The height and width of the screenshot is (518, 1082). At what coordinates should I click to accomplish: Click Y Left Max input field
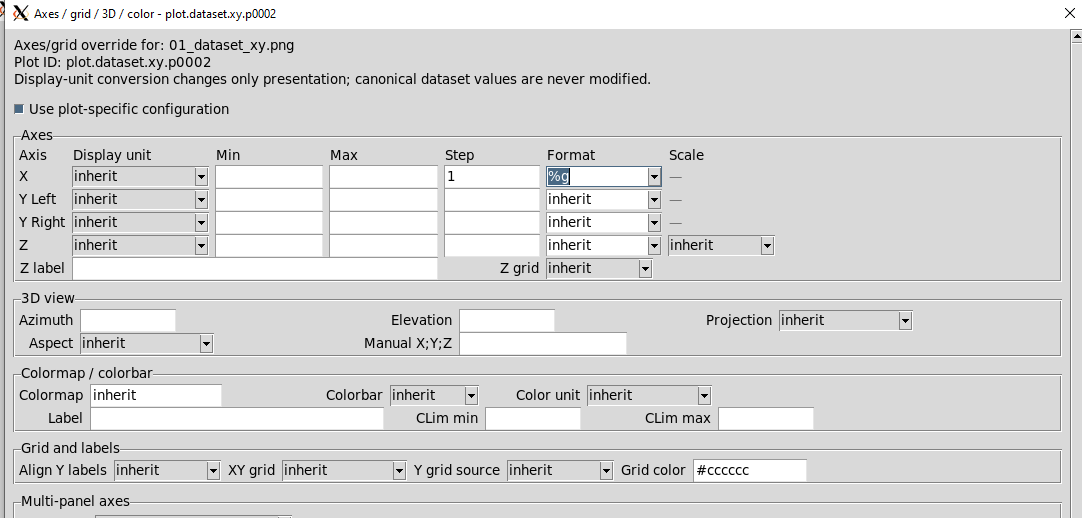(x=384, y=199)
